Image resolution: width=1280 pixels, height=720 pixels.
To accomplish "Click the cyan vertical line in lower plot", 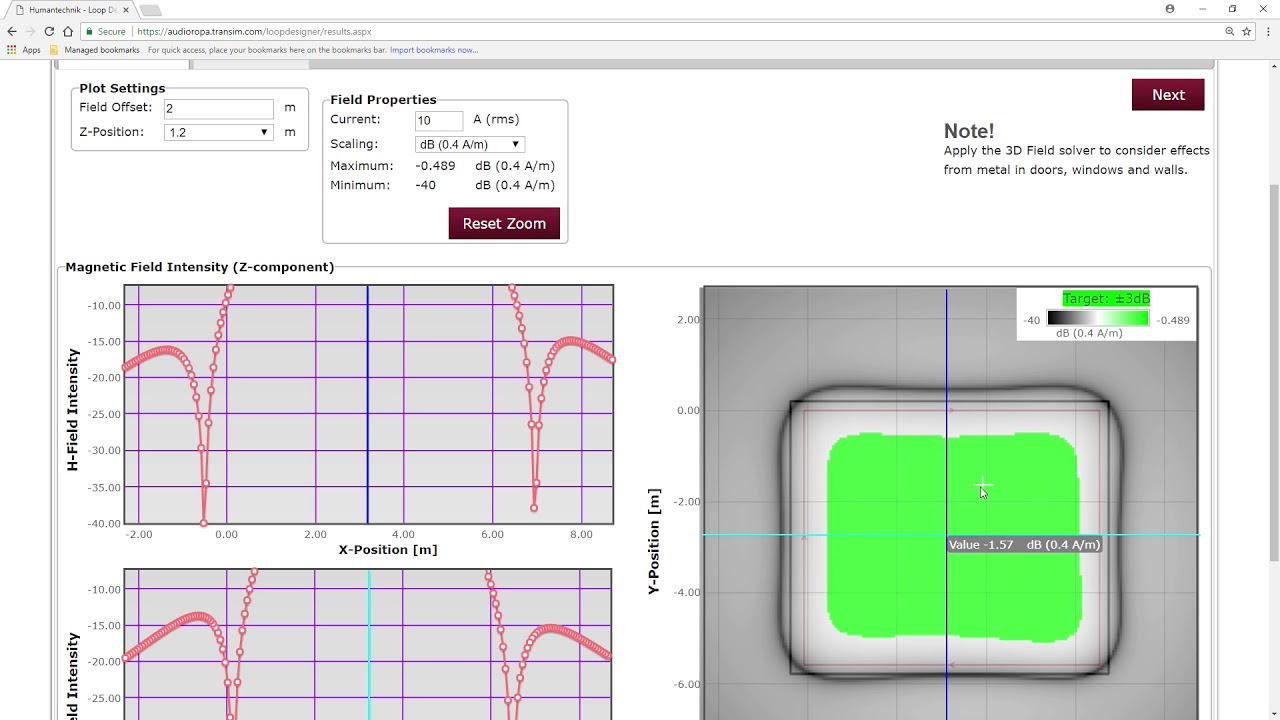I will (369, 644).
